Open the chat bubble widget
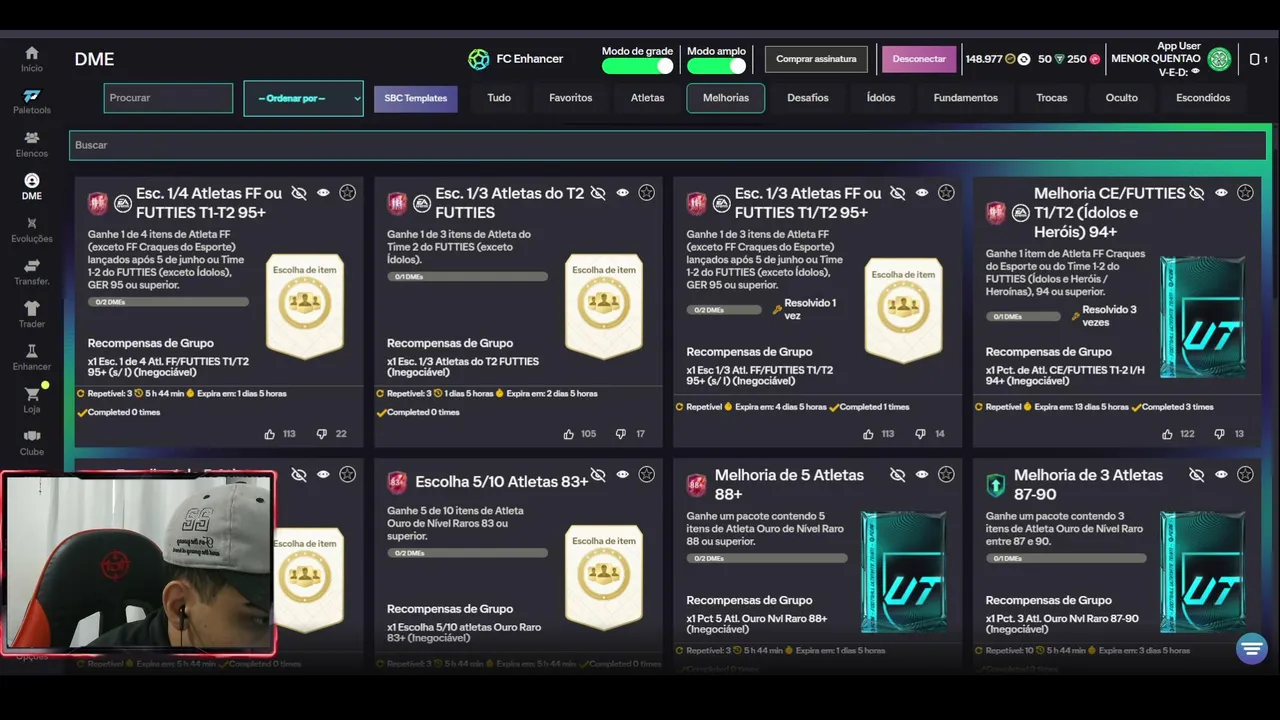The width and height of the screenshot is (1280, 720). (x=1251, y=648)
